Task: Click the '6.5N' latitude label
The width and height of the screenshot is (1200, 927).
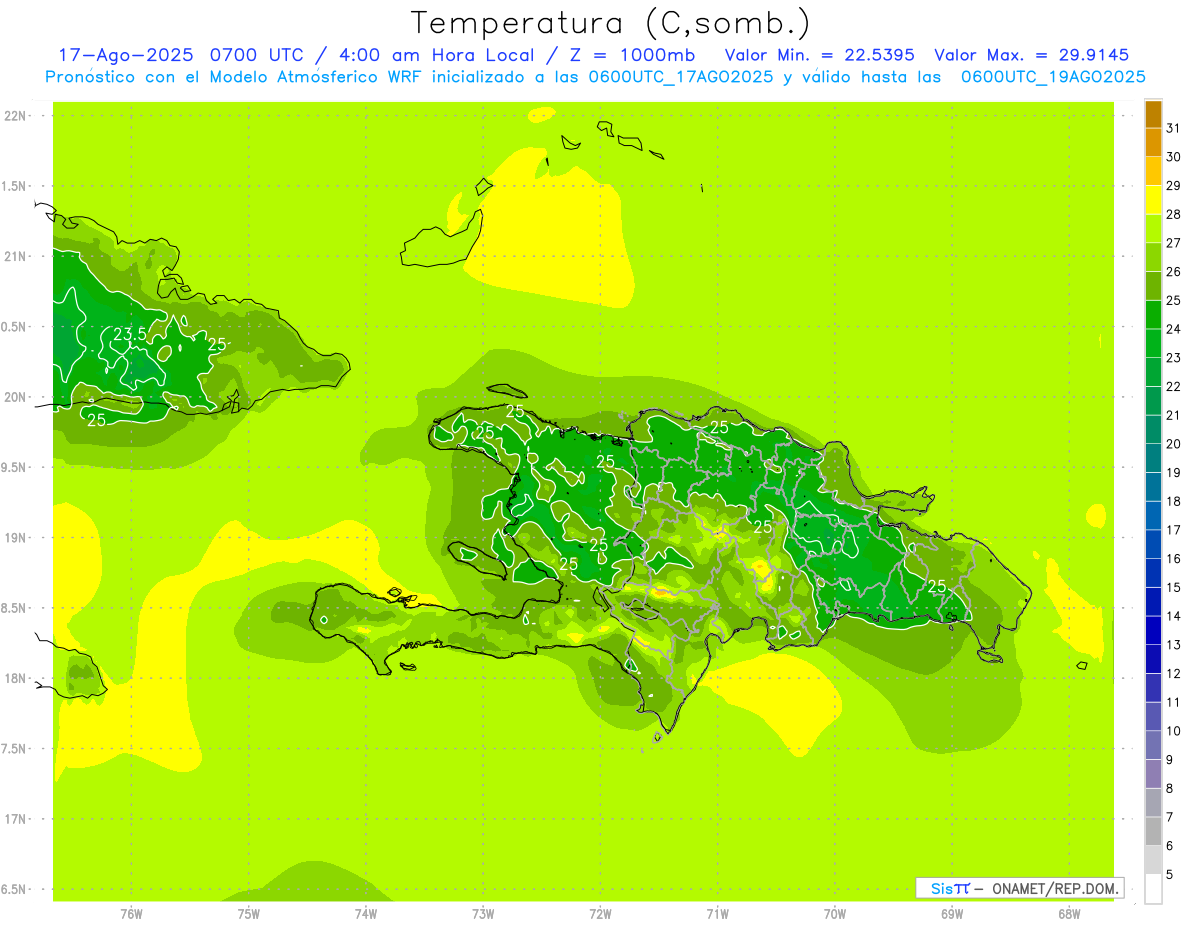Action: click(x=15, y=889)
